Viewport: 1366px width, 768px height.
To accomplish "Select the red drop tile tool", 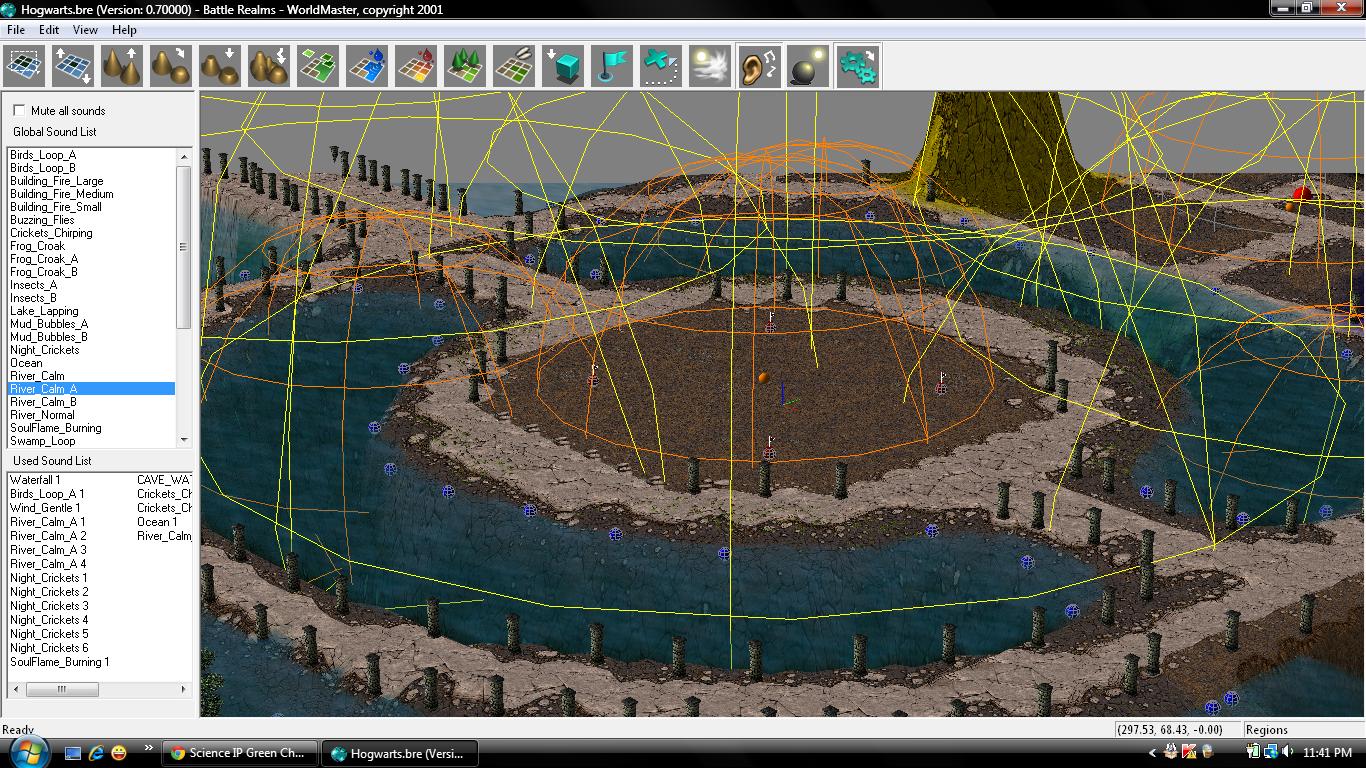I will [416, 66].
